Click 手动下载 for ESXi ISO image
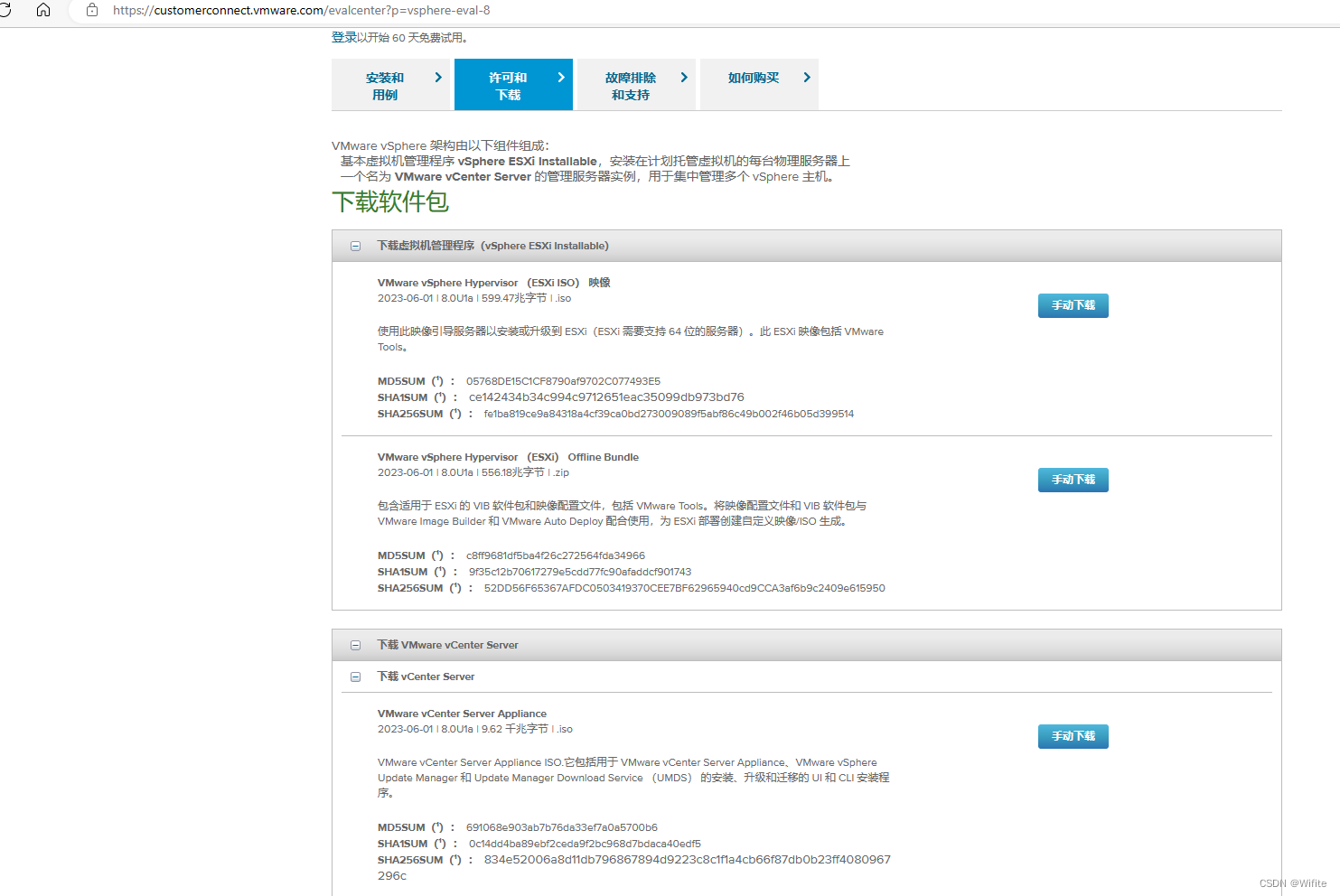 coord(1073,305)
